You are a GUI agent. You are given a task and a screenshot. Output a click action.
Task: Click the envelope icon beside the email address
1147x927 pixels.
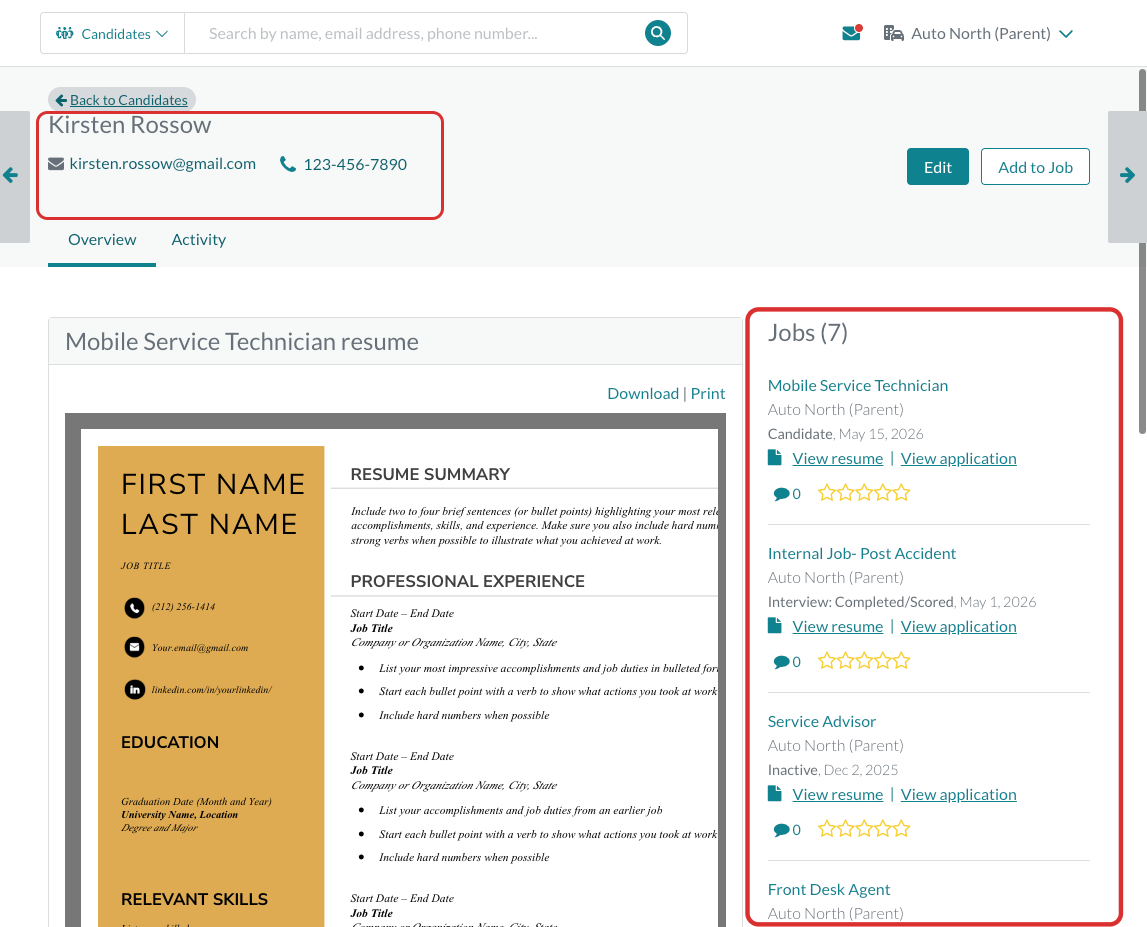click(x=56, y=164)
